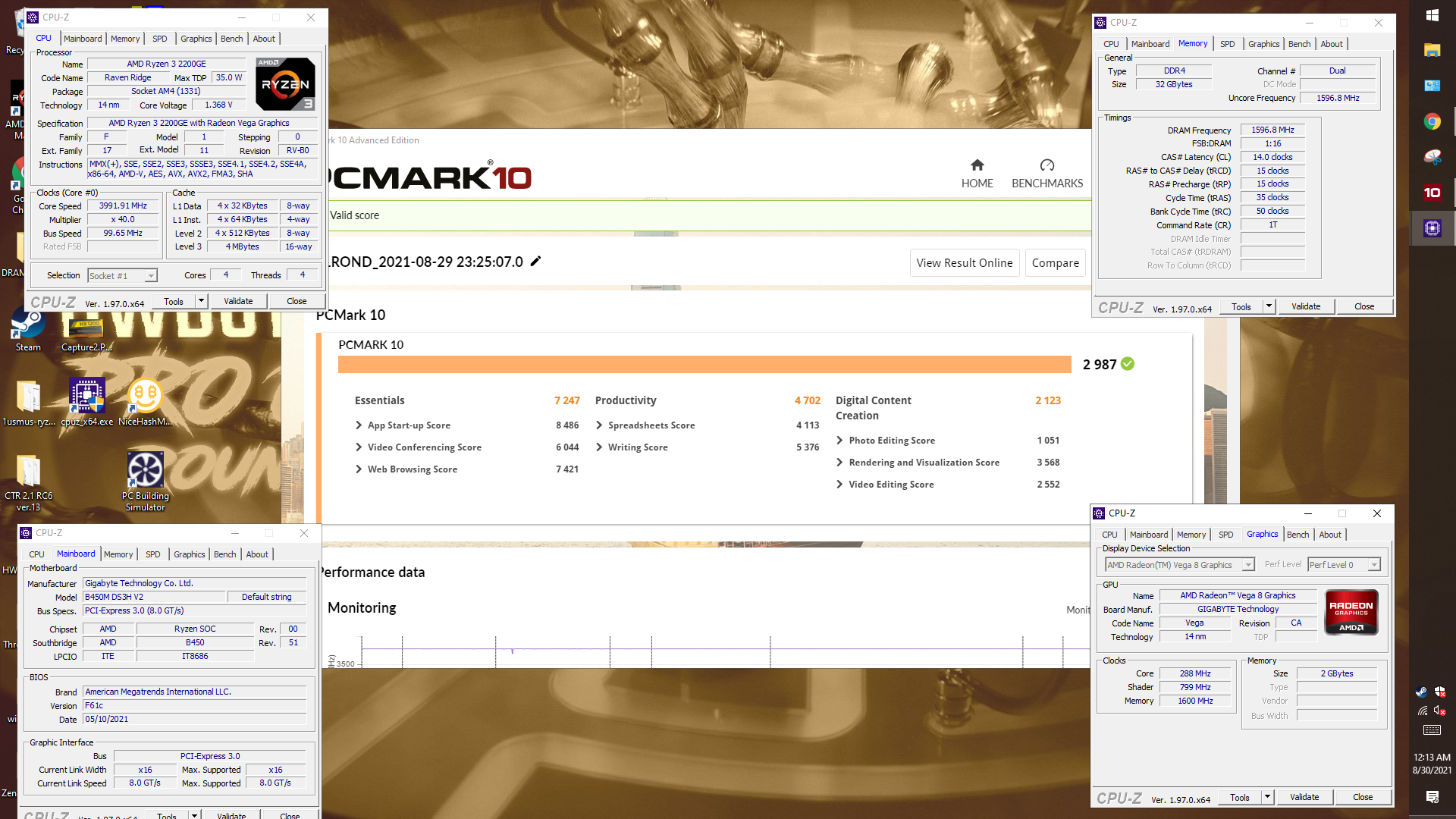The image size is (1456, 819).
Task: Open network Wi-Fi tray icon
Action: [1422, 711]
